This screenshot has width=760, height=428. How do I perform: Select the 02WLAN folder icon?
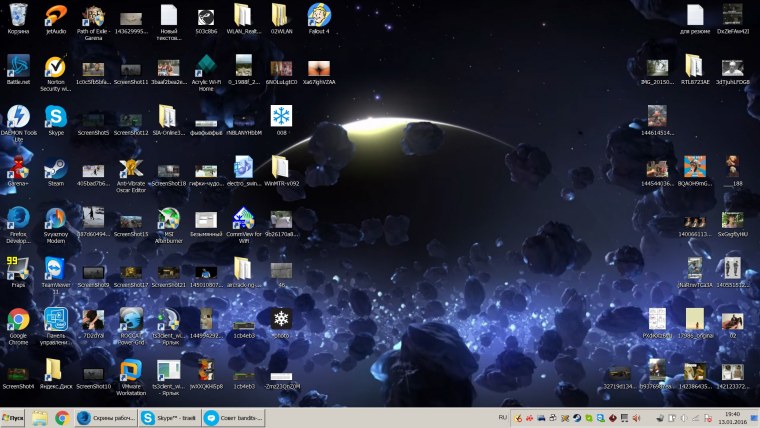(x=281, y=18)
